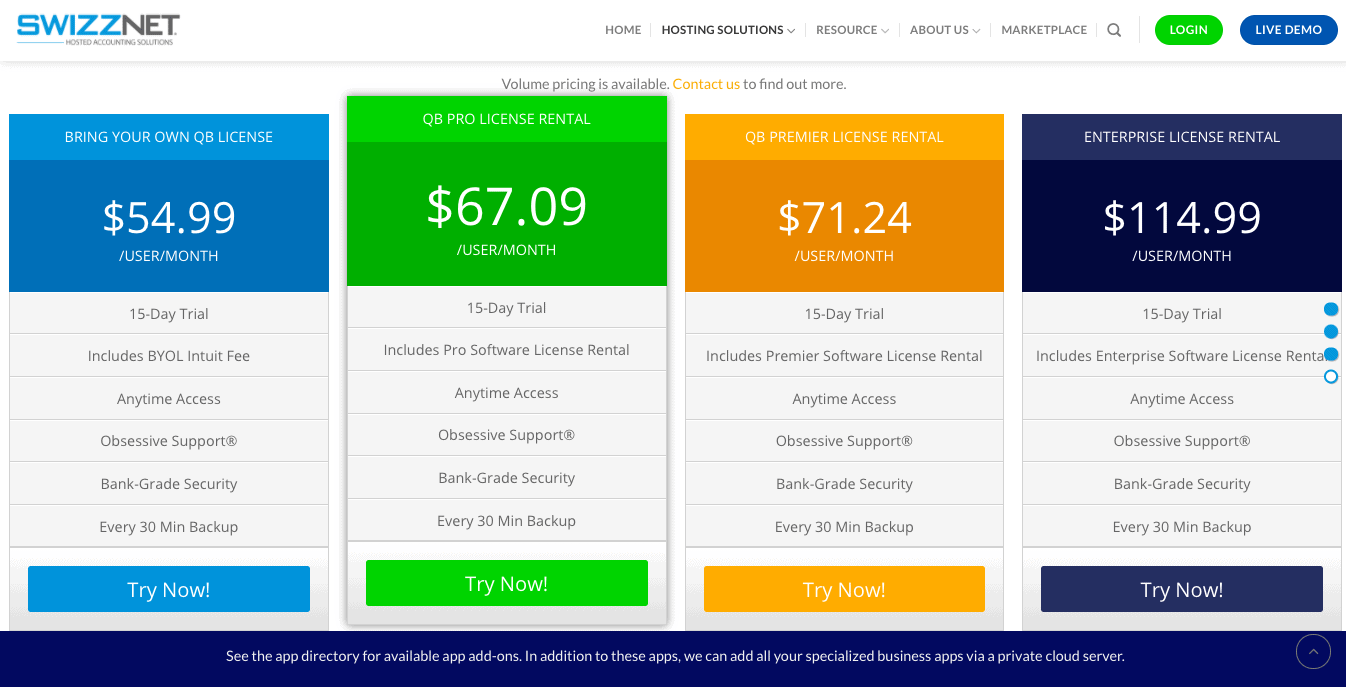Click Includes Premier Software License Rental row
1346x687 pixels.
click(x=844, y=356)
